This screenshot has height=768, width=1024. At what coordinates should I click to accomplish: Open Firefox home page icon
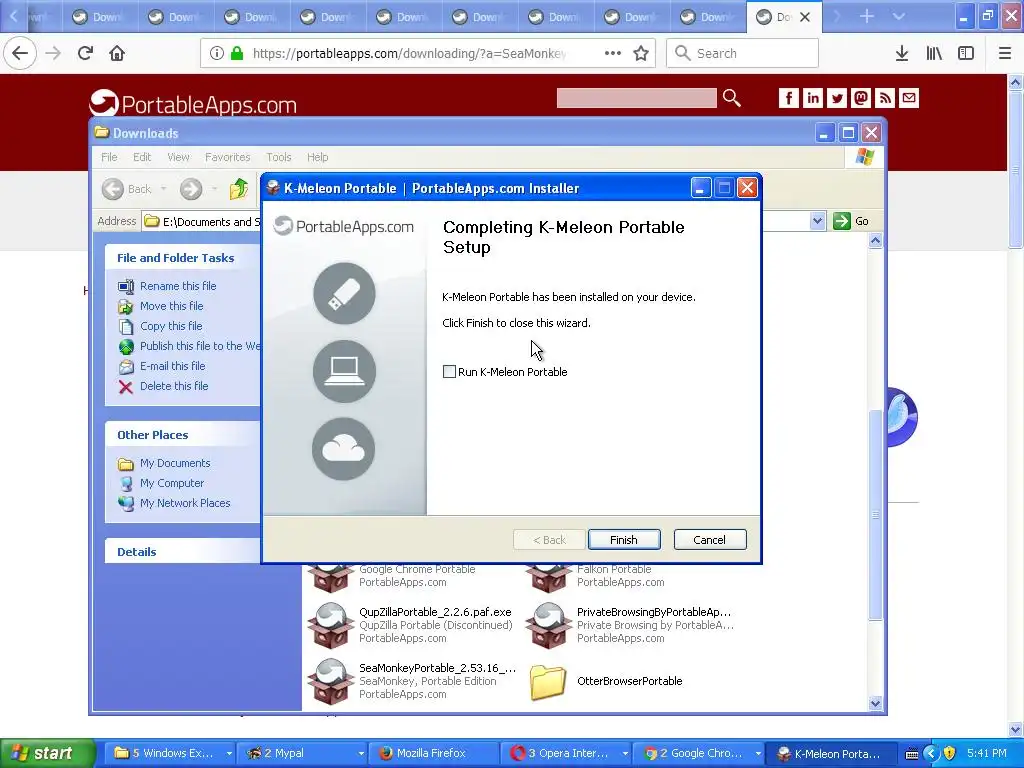click(x=117, y=53)
